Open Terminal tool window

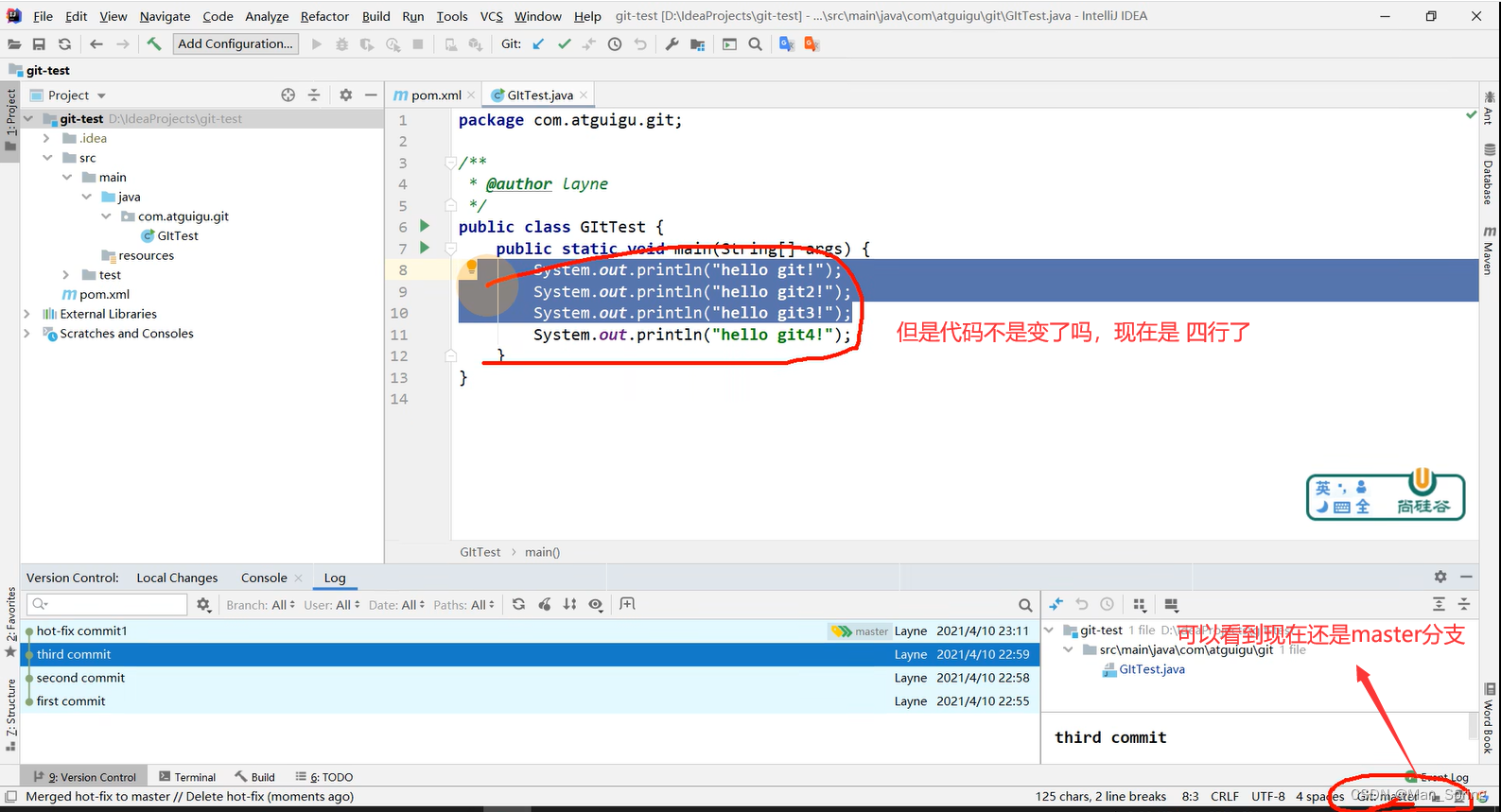tap(187, 777)
